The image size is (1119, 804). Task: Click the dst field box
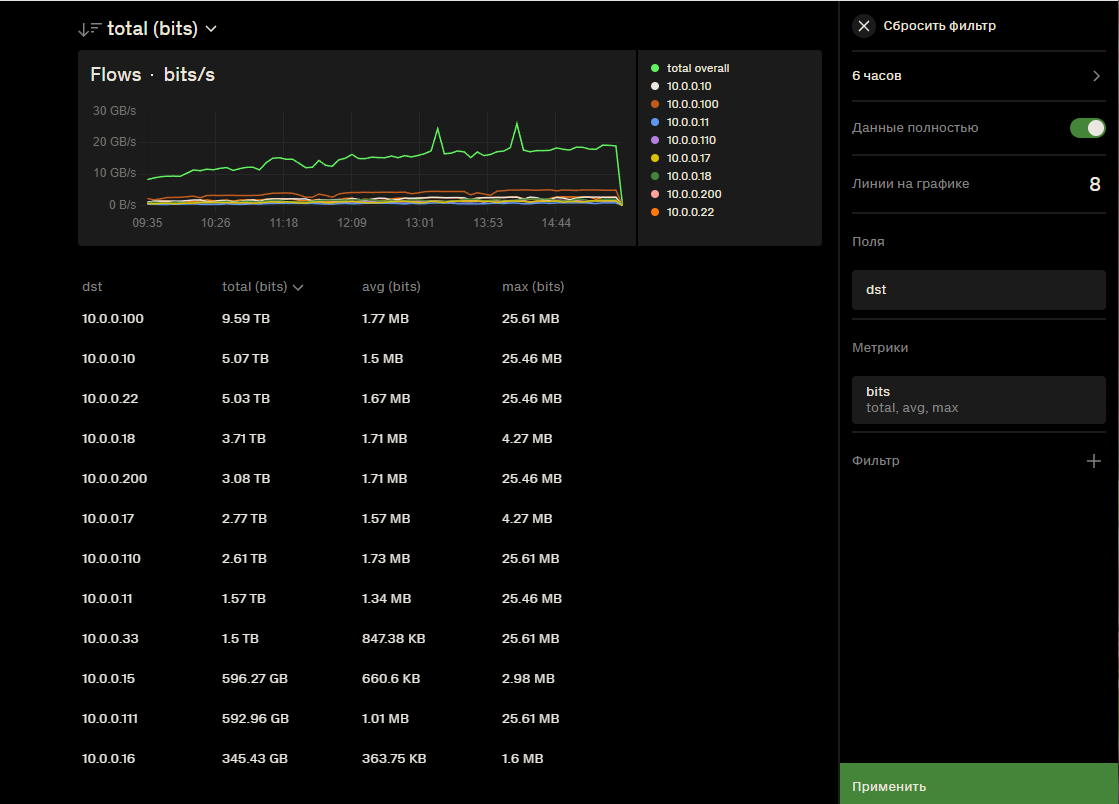978,290
